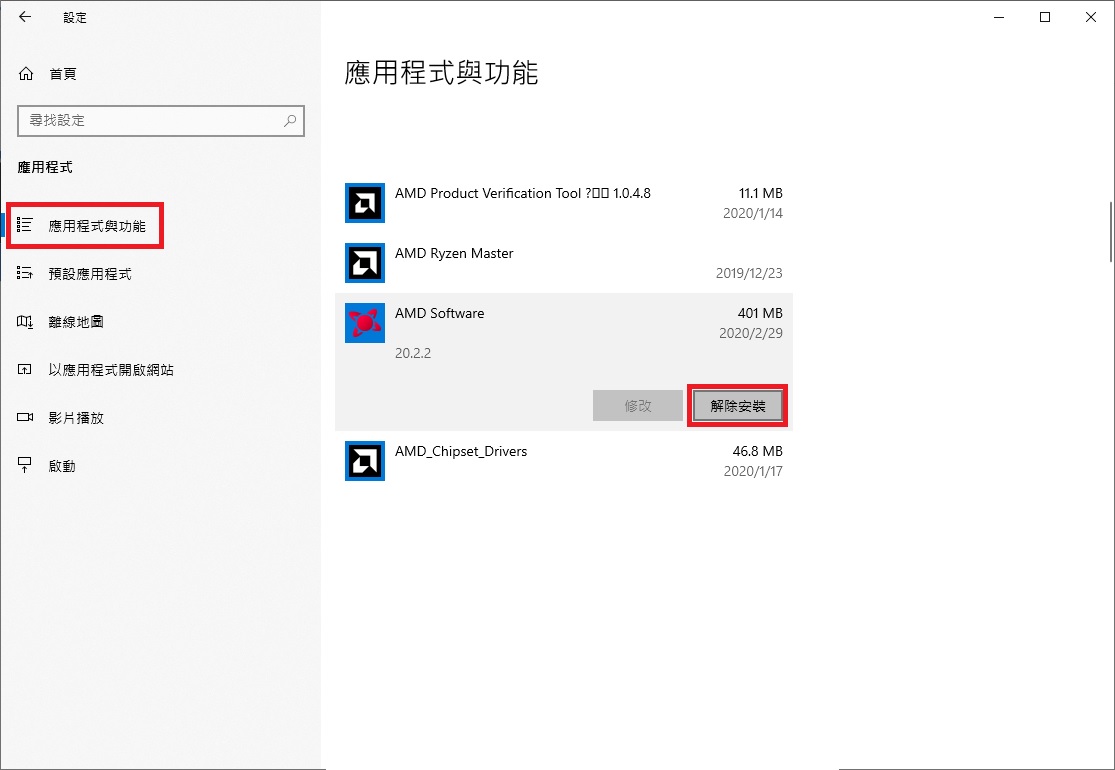Select the 離線地圖 map icon
Image resolution: width=1115 pixels, height=770 pixels.
click(25, 321)
